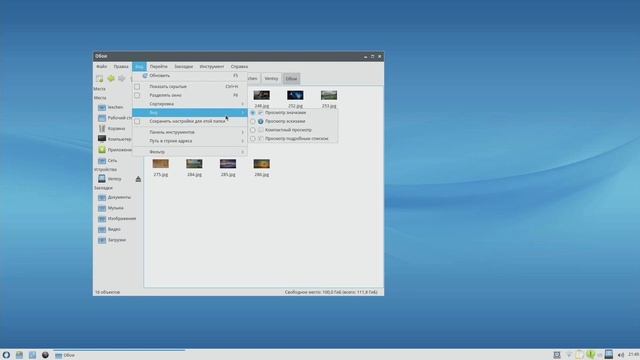
Task: Toggle Разделить окно checkbox
Action: click(137, 95)
